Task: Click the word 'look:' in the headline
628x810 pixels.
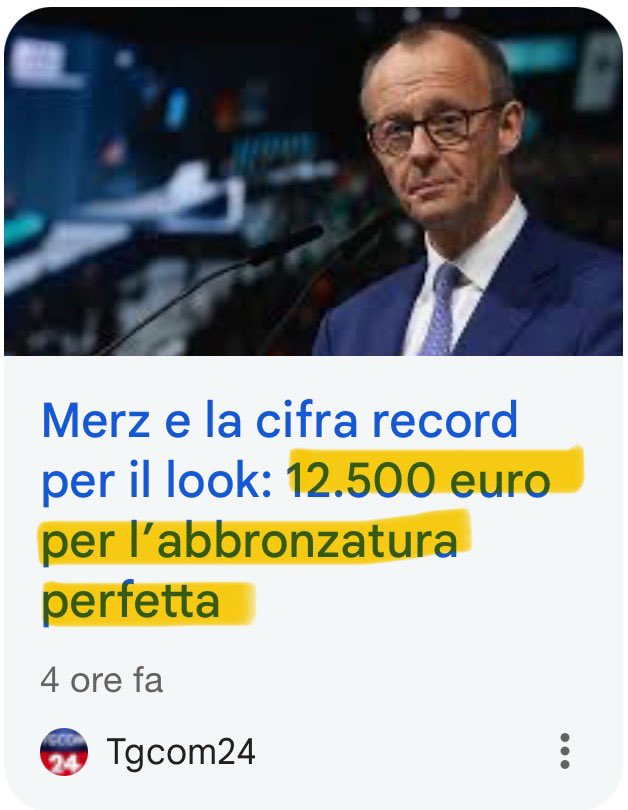Action: coord(219,481)
